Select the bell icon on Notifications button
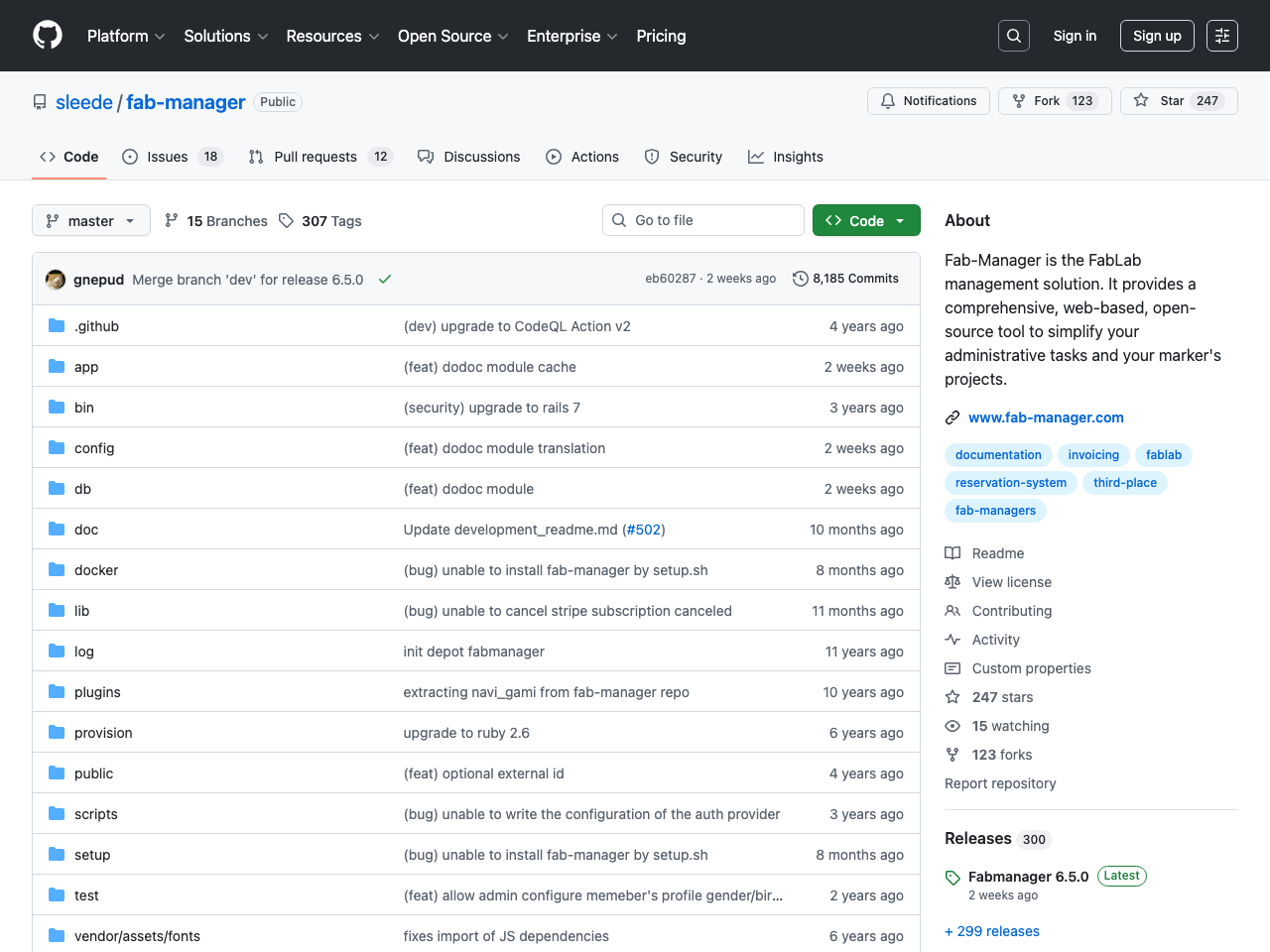Image resolution: width=1270 pixels, height=952 pixels. coord(887,100)
